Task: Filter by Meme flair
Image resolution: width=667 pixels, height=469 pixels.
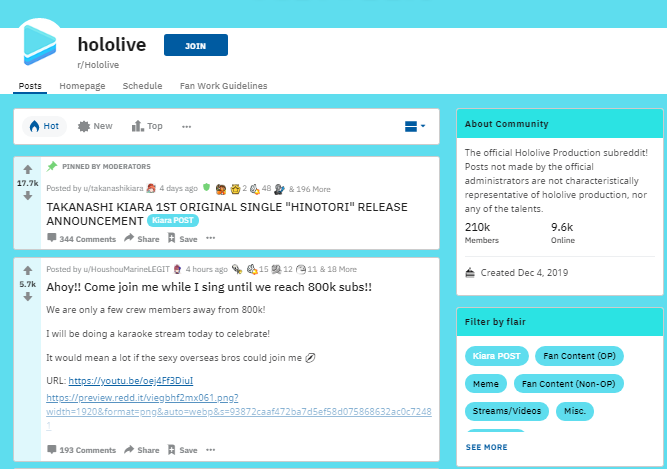Action: point(486,384)
